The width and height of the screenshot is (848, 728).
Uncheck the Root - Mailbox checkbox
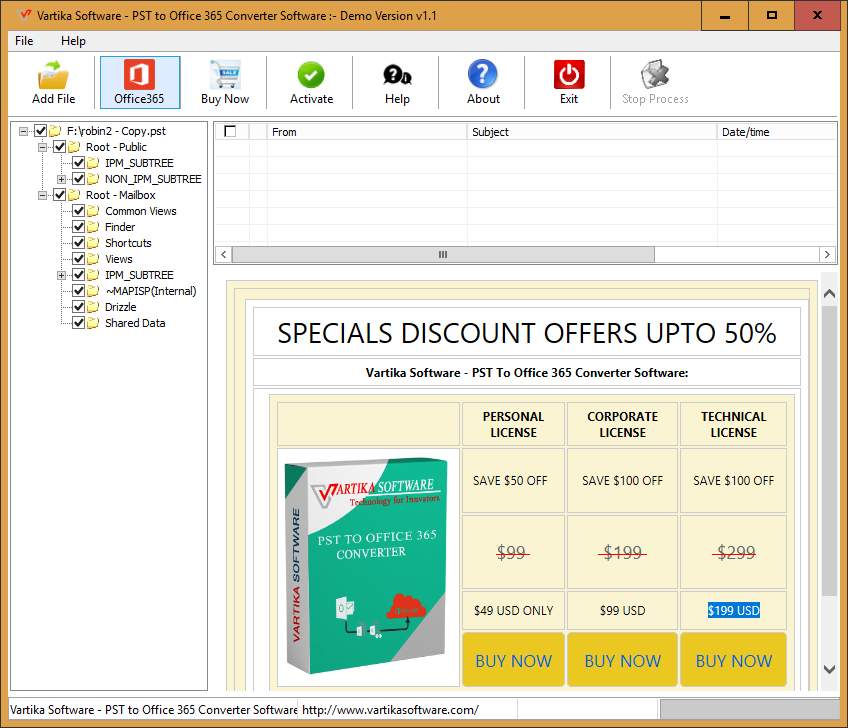click(59, 195)
